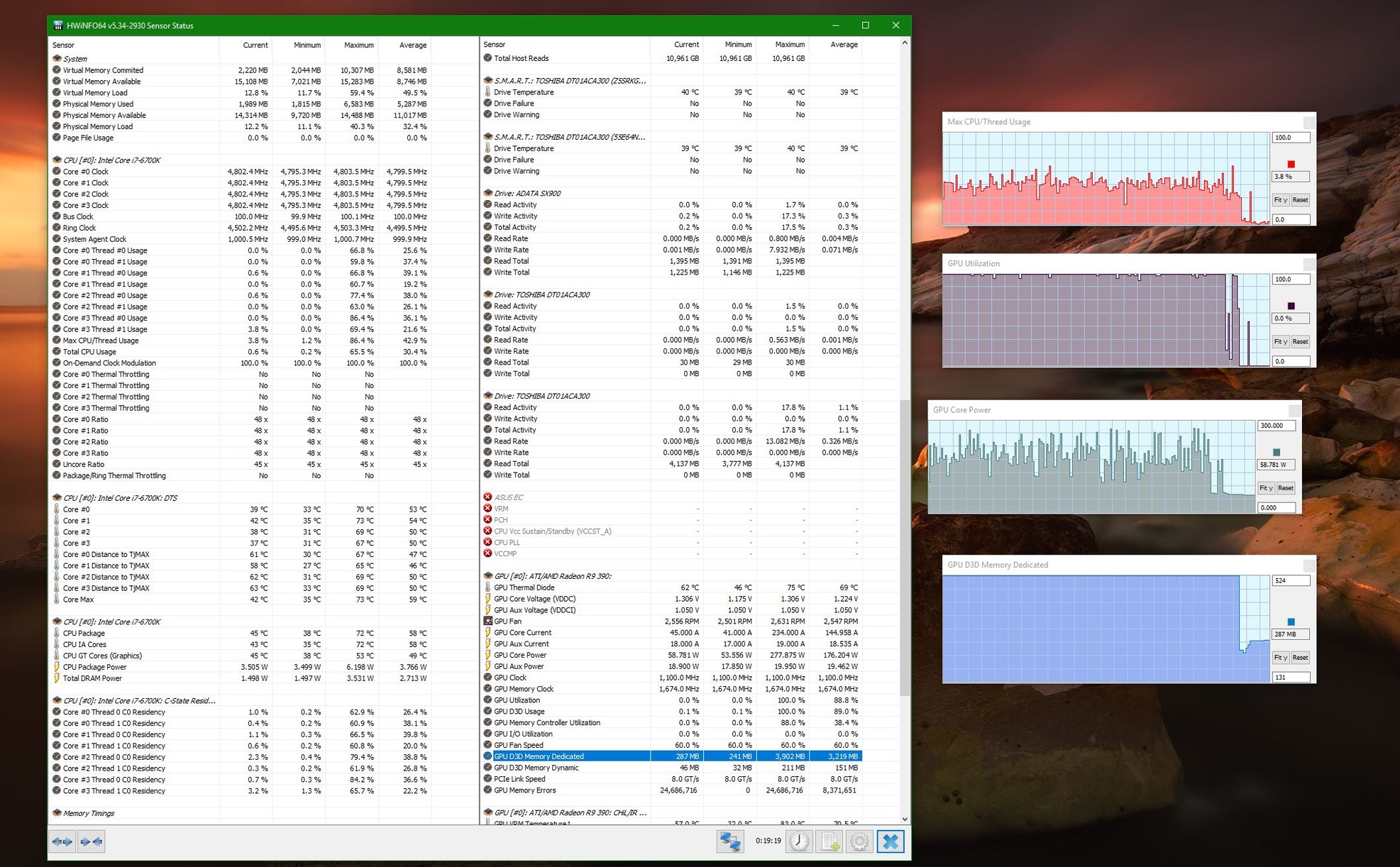Select the GPU Utilization sensor row

(671, 700)
